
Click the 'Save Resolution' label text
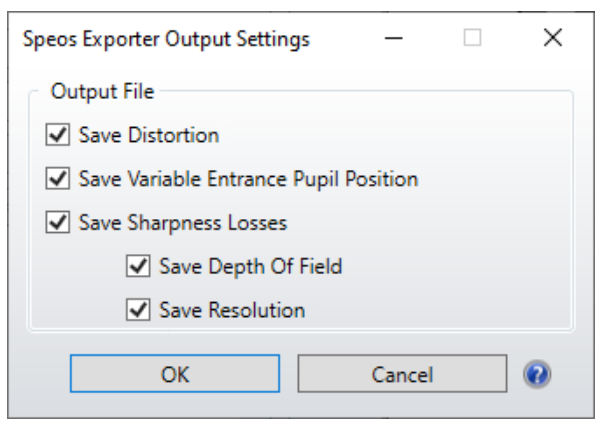(x=232, y=310)
